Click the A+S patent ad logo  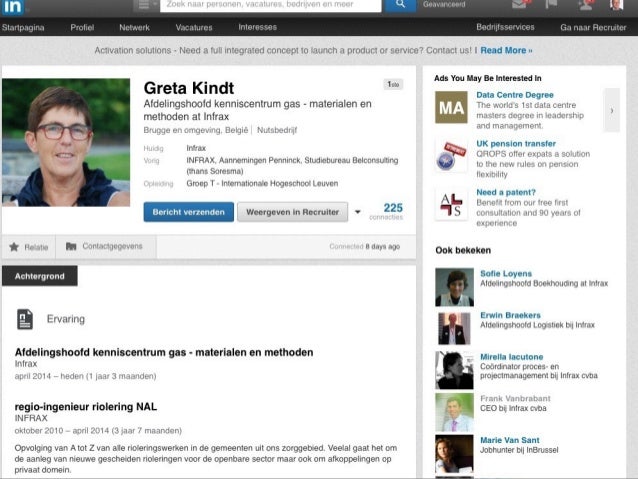pyautogui.click(x=451, y=204)
